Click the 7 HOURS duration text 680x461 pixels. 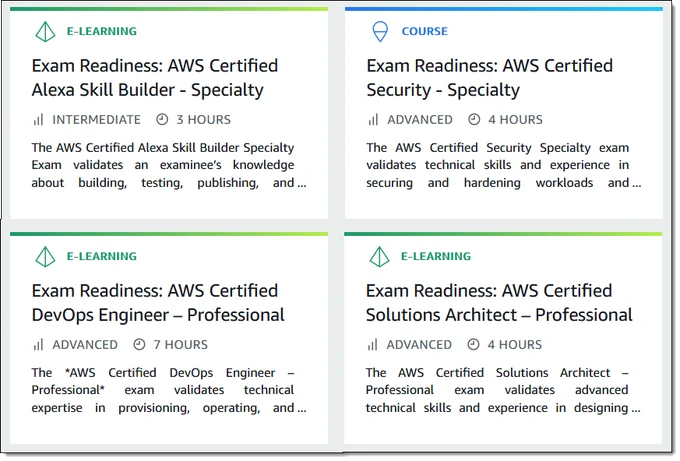click(x=180, y=345)
